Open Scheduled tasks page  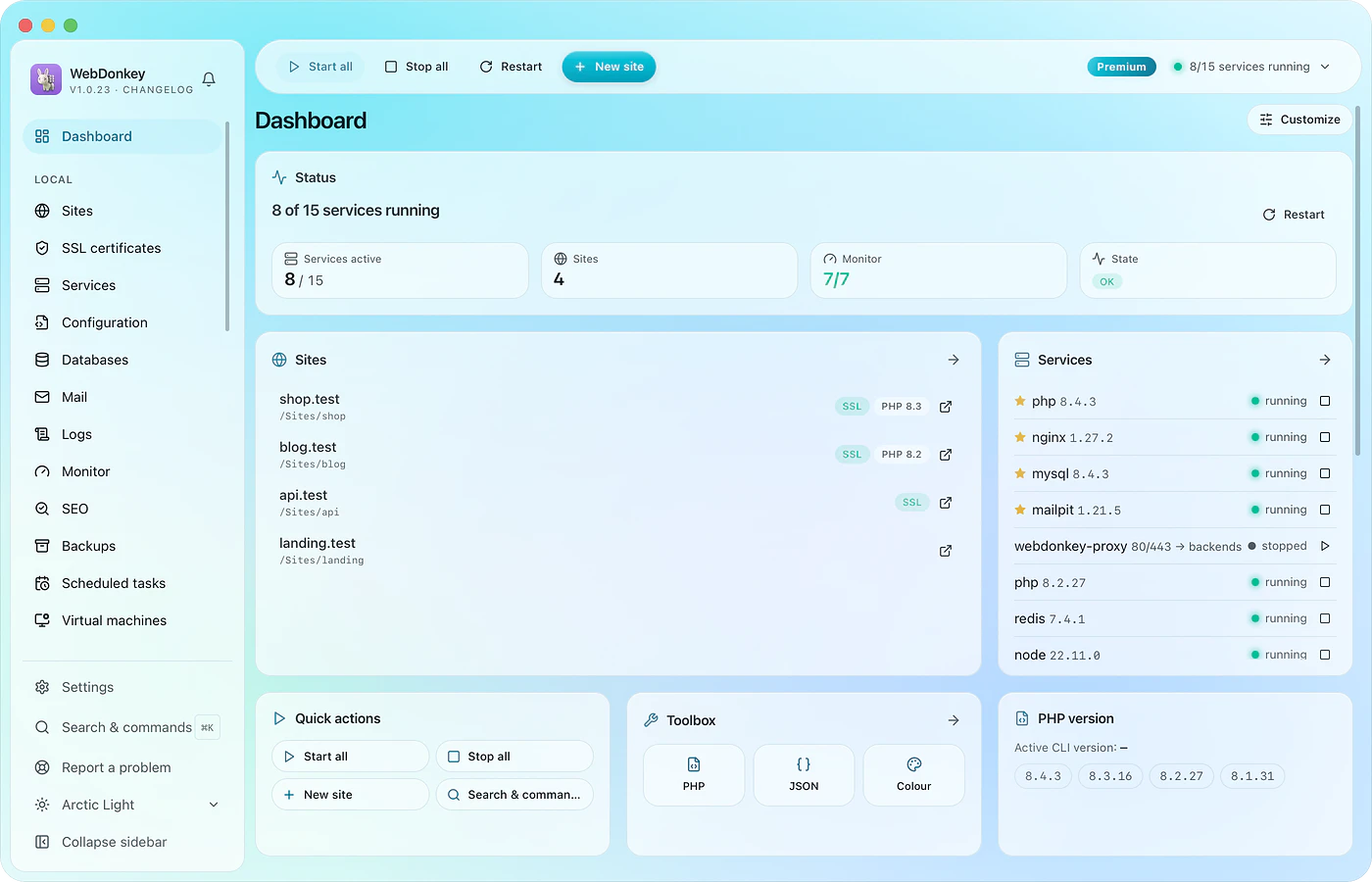[x=122, y=583]
